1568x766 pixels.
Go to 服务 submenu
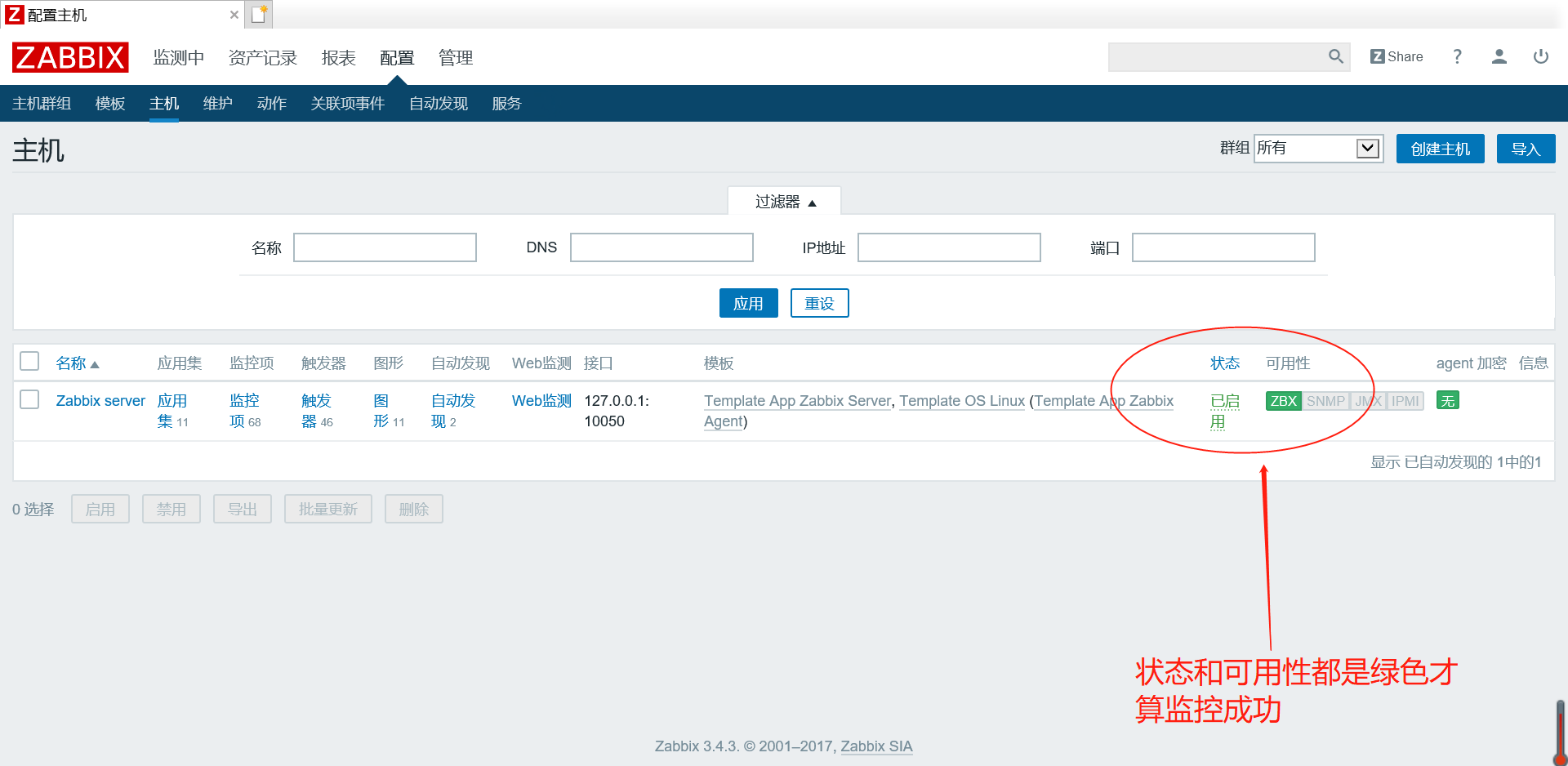(506, 104)
